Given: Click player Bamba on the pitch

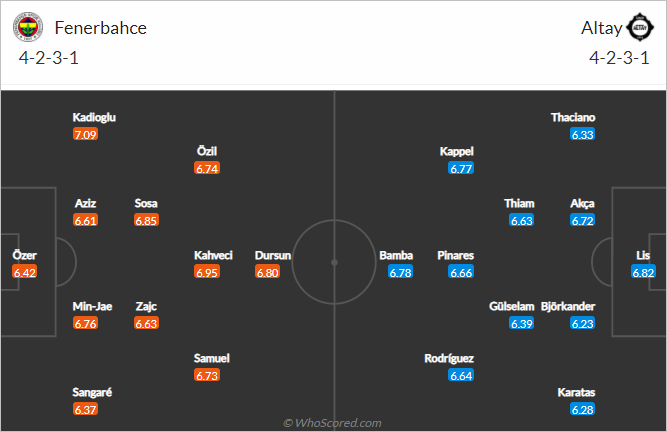Looking at the screenshot, I should point(396,256).
